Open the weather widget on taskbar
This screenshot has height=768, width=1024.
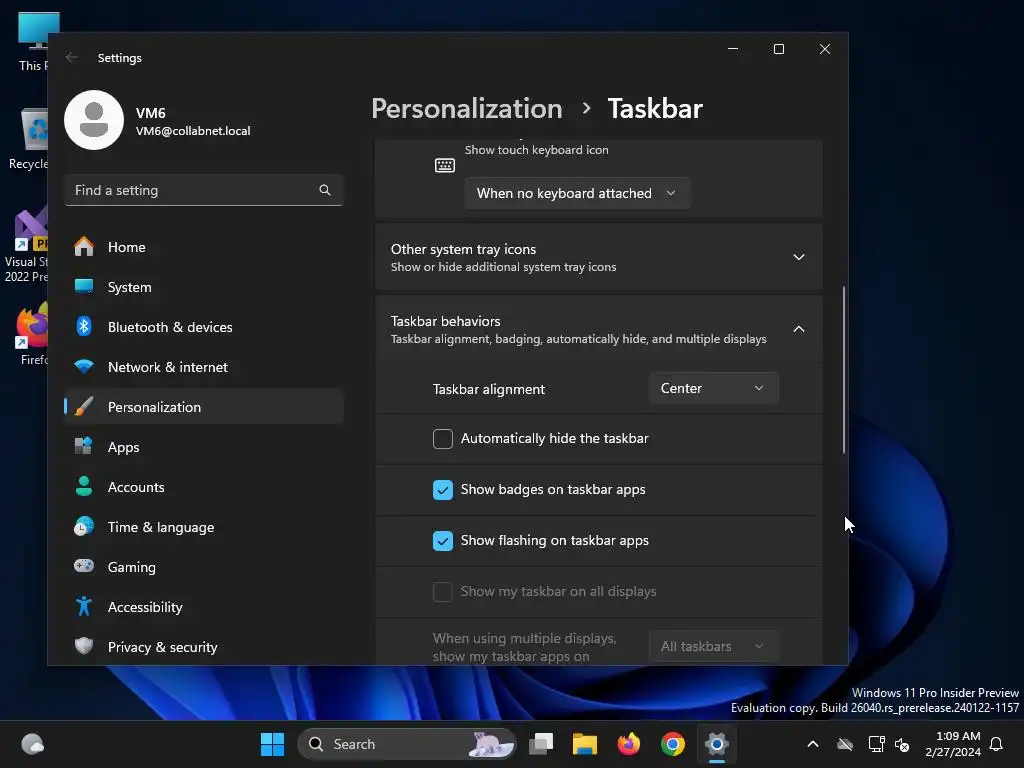tap(33, 744)
